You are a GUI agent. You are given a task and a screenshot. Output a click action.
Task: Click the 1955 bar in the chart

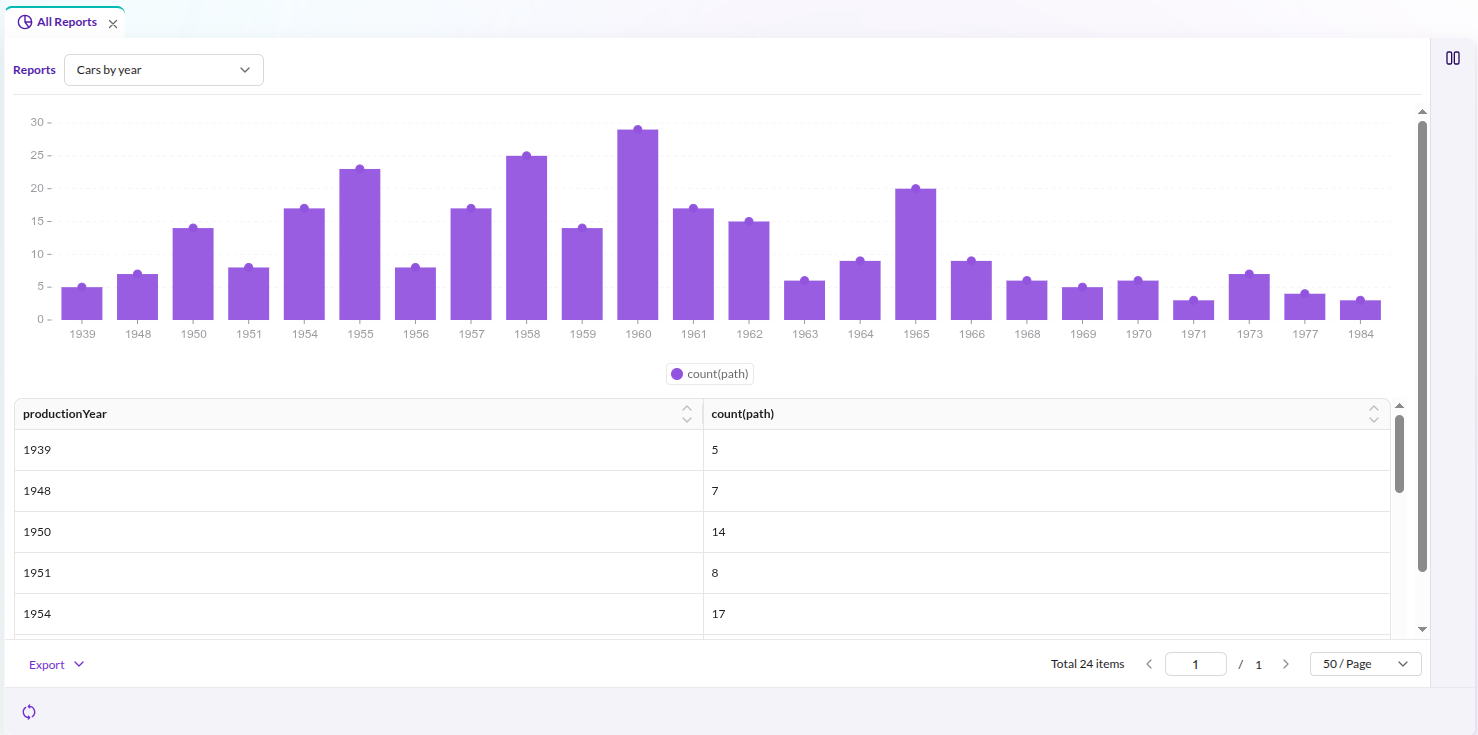pyautogui.click(x=360, y=244)
